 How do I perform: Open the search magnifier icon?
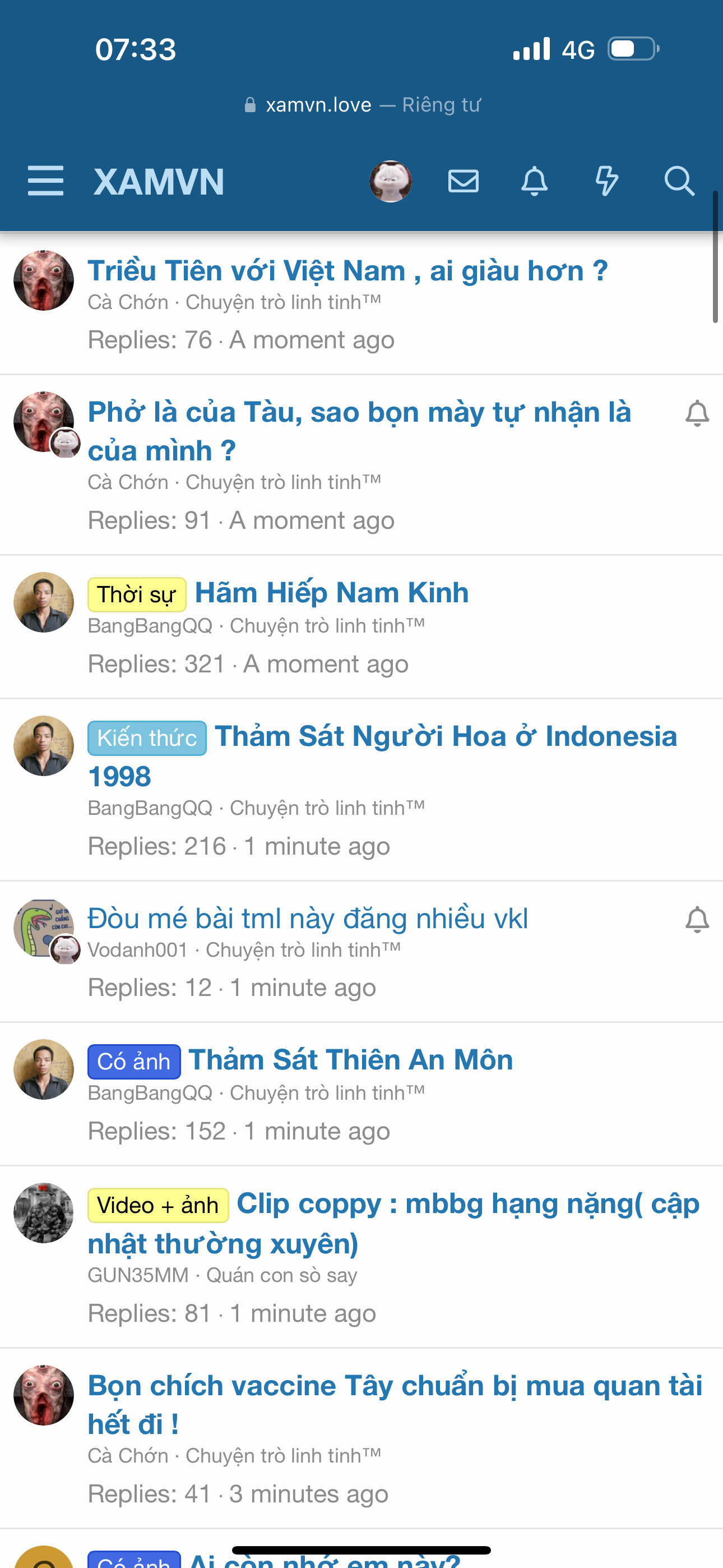[679, 181]
